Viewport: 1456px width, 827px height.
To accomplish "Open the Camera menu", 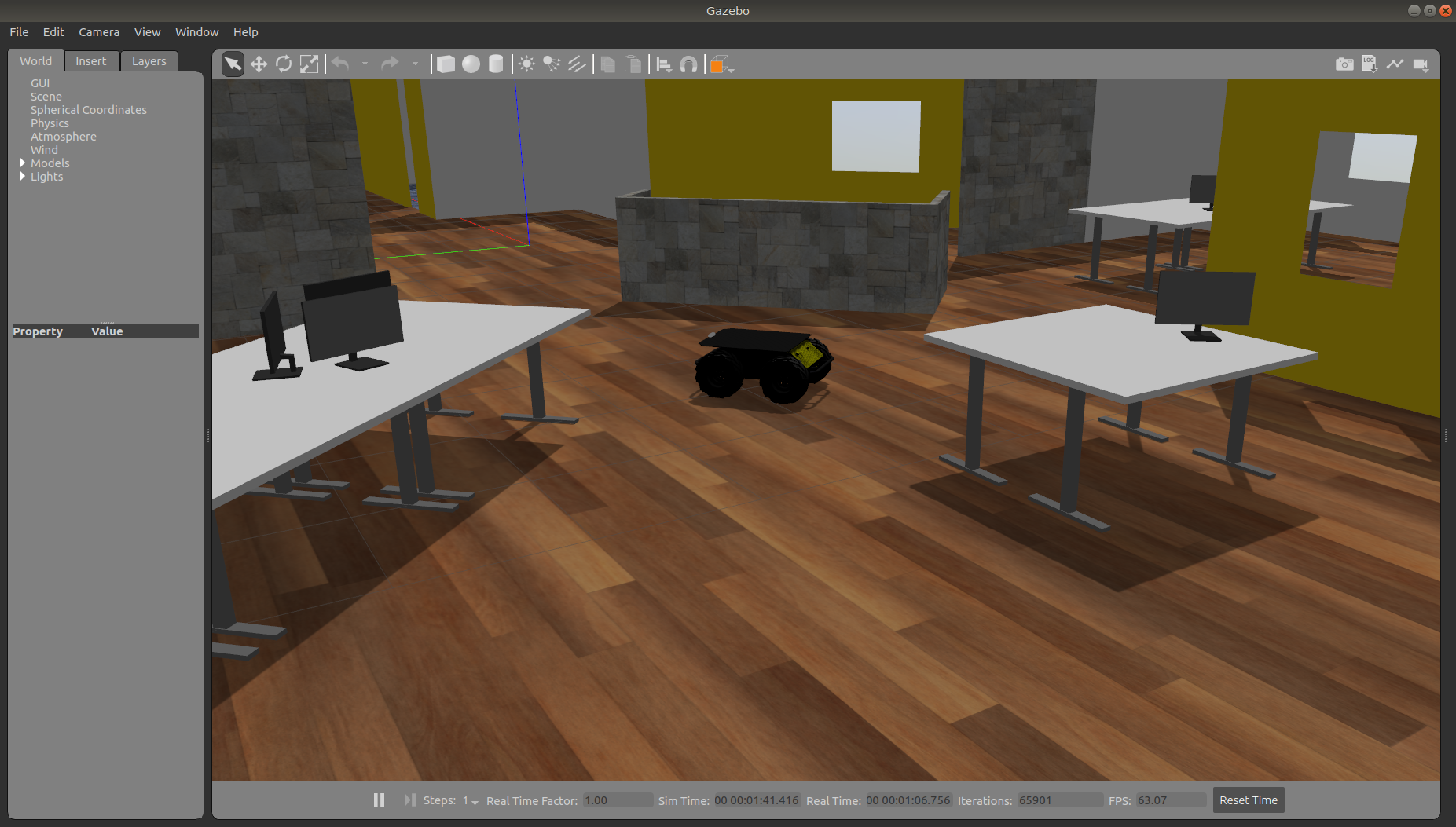I will click(x=99, y=32).
